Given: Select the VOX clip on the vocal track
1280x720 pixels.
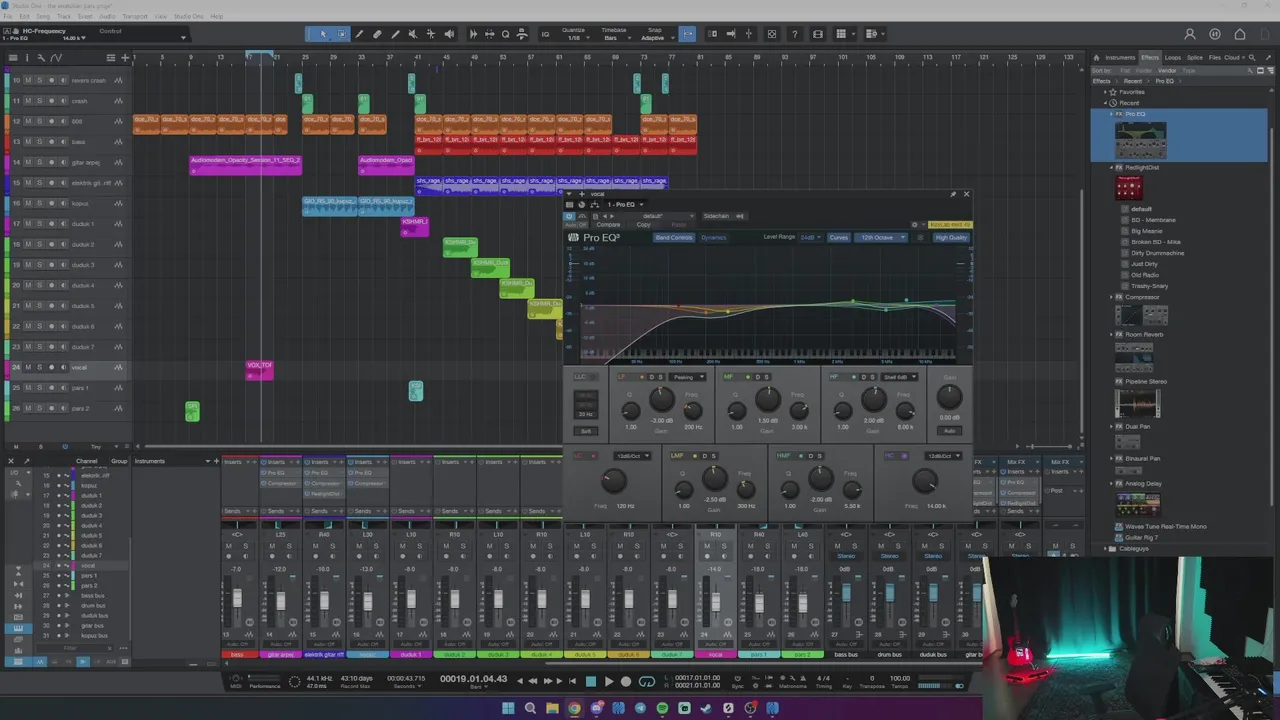Looking at the screenshot, I should pyautogui.click(x=259, y=369).
